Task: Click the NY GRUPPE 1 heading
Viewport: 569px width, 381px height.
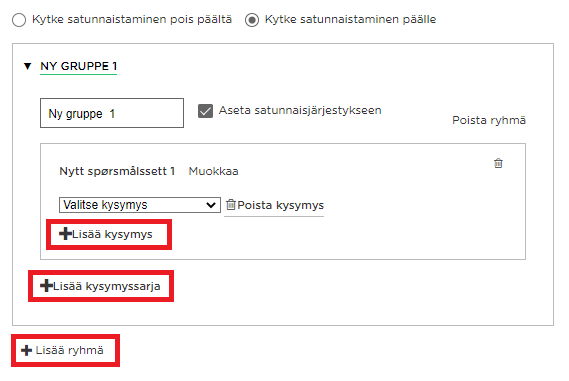Action: point(79,66)
